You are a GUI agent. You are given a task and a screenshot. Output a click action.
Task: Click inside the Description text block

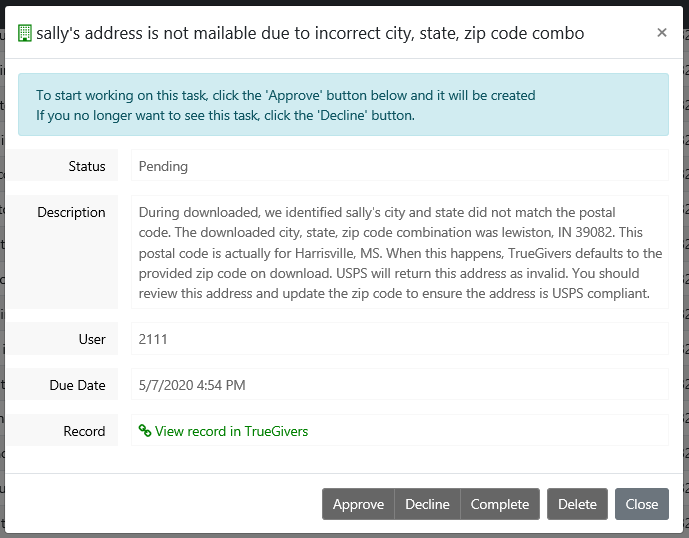398,252
